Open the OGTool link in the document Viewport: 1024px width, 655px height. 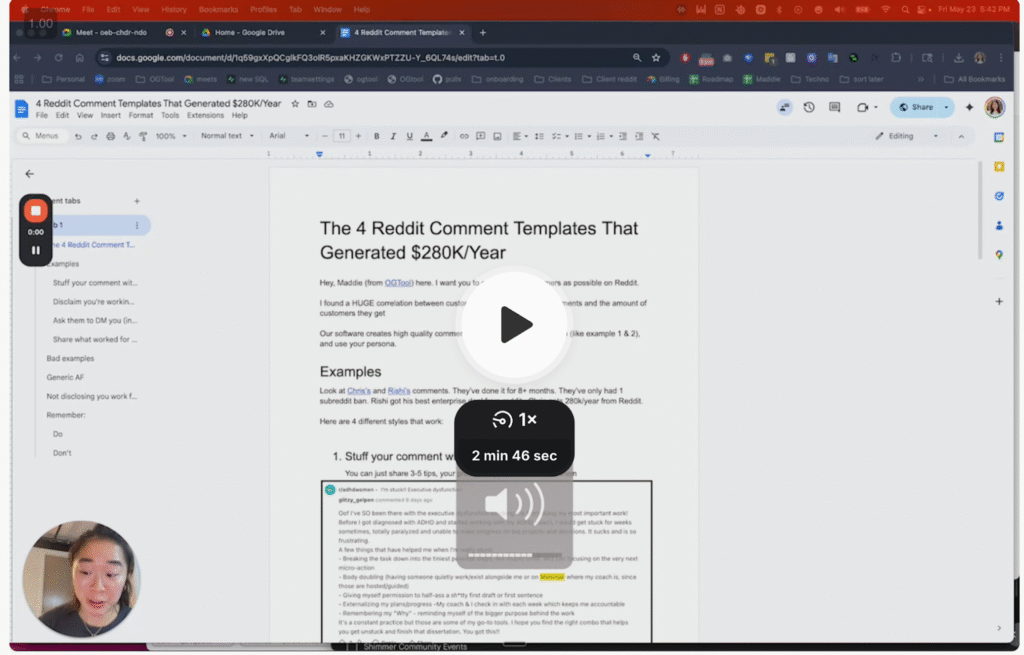(398, 283)
